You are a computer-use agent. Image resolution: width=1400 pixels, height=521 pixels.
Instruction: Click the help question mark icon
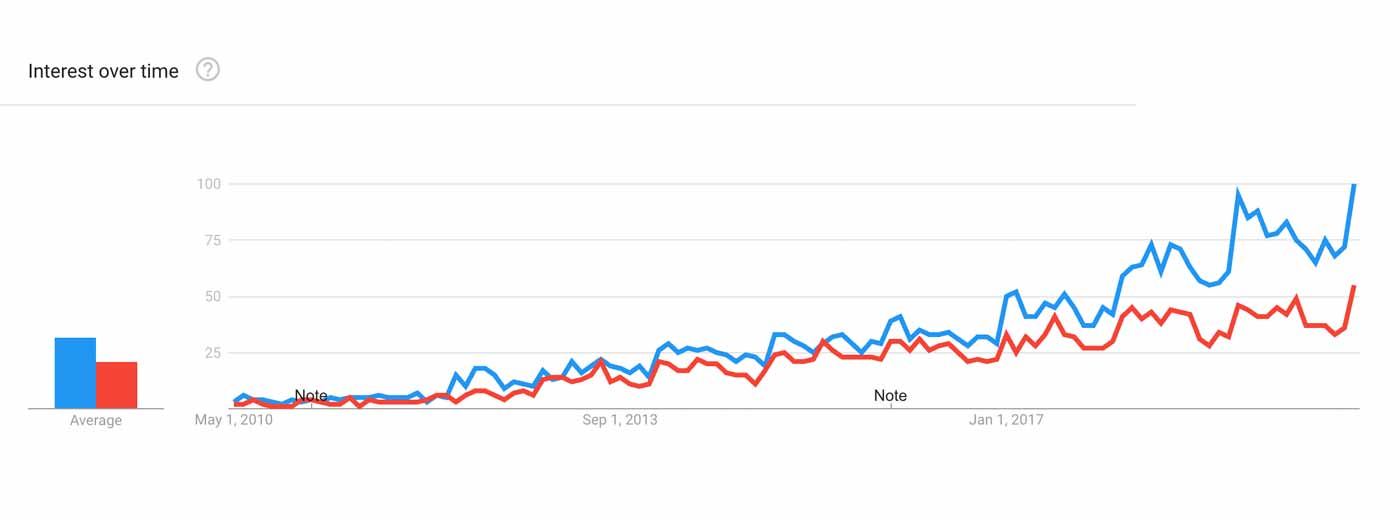click(207, 70)
